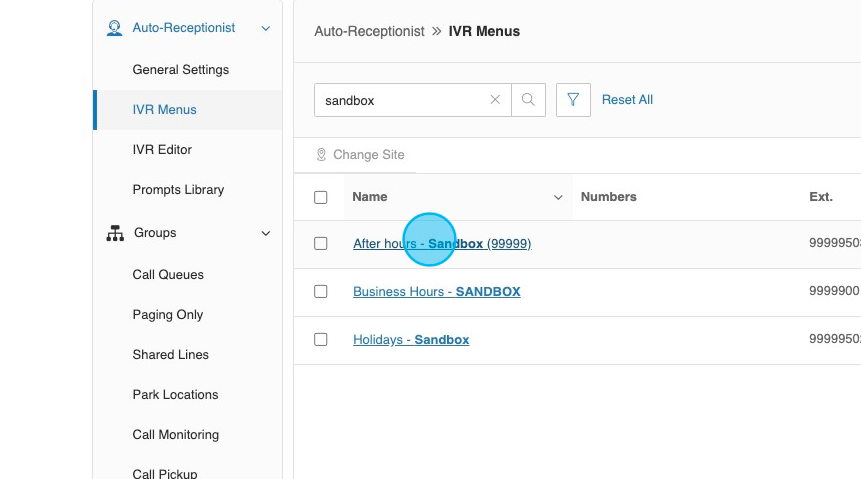Viewport: 861px width, 479px height.
Task: Check the After hours Sandbox row
Action: [321, 243]
